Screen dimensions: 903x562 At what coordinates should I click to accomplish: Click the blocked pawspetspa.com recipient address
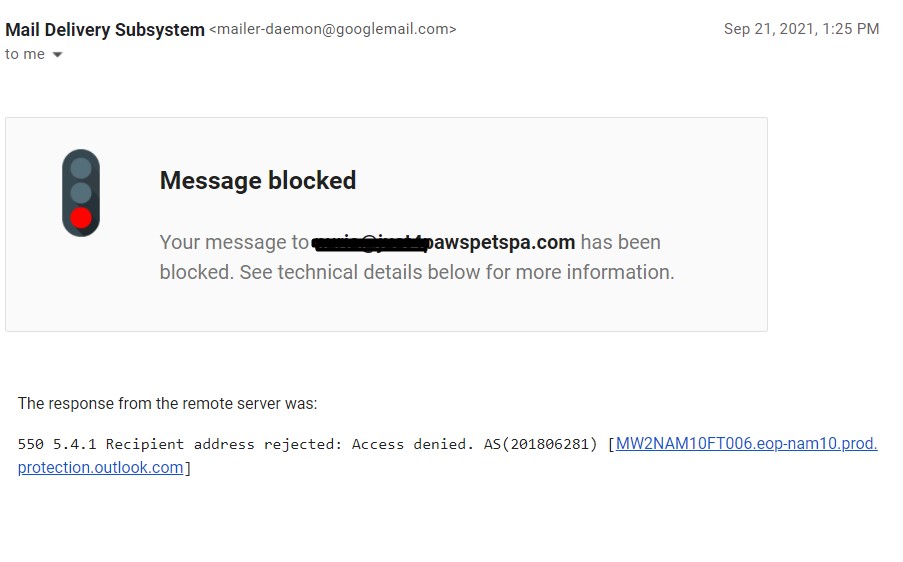click(x=443, y=242)
